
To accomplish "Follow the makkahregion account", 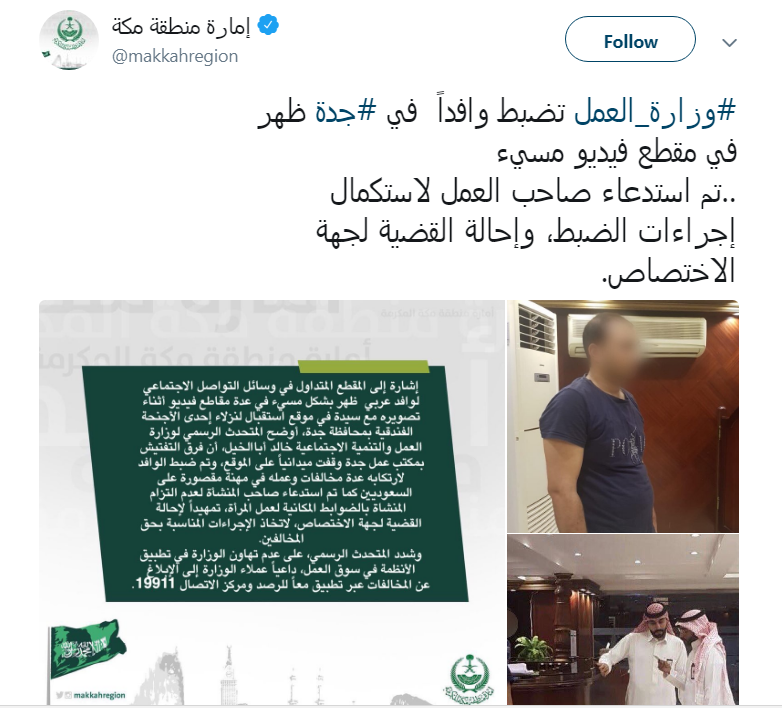I will pos(630,41).
